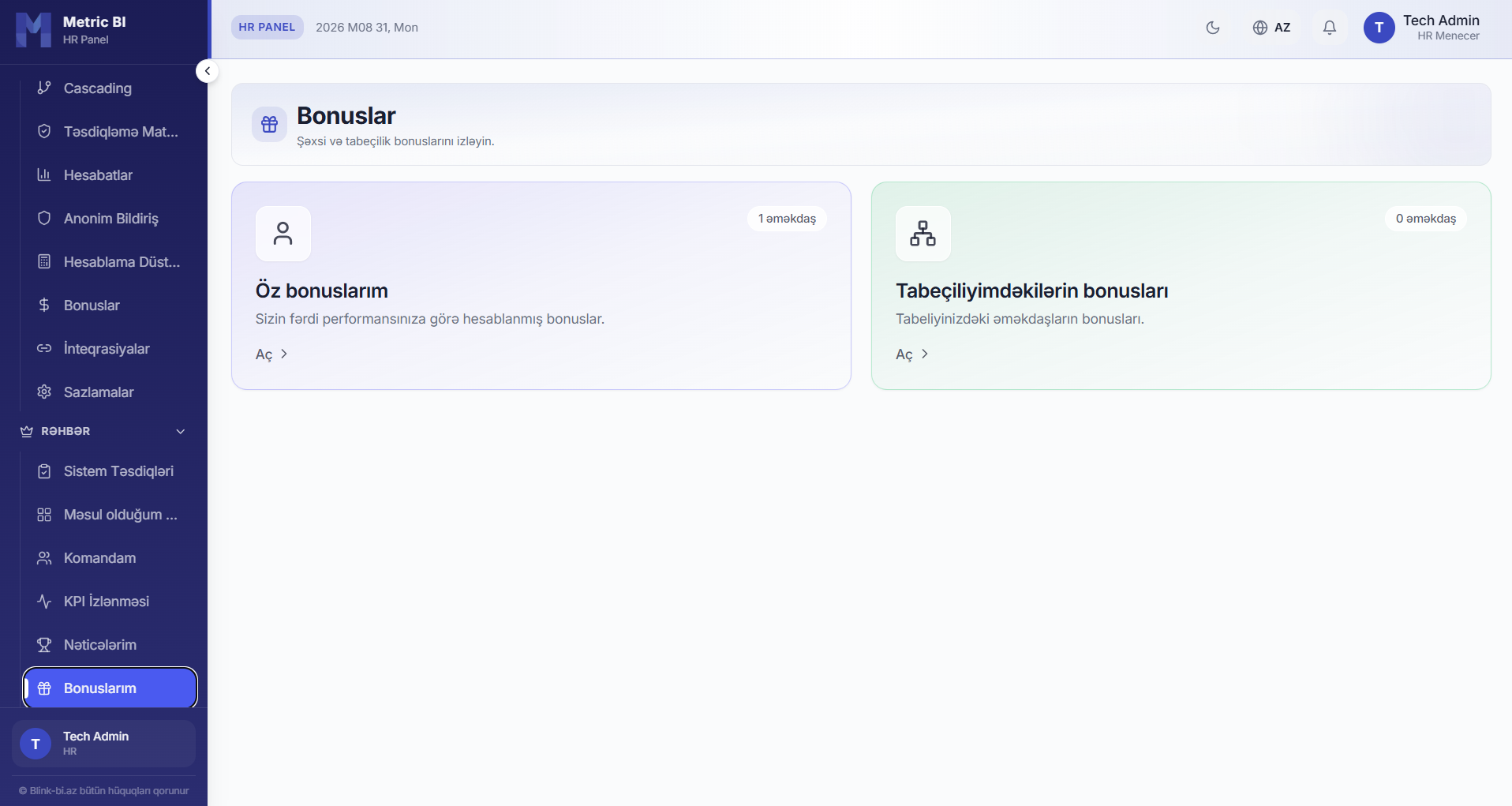Click the date text 2026 M08 31, Mon
This screenshot has height=806, width=1512.
(367, 27)
